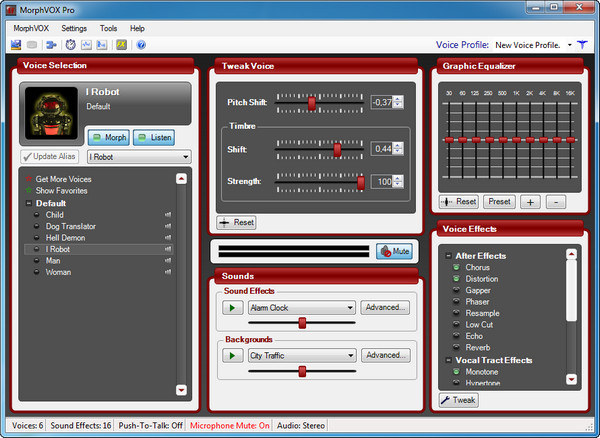This screenshot has width=600, height=438.
Task: Open the Settings menu
Action: click(x=74, y=28)
